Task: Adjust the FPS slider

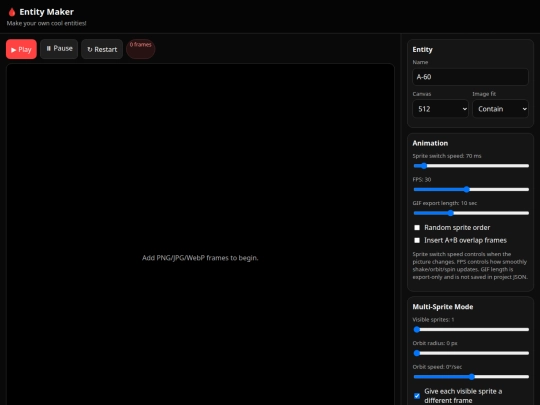Action: [471, 189]
